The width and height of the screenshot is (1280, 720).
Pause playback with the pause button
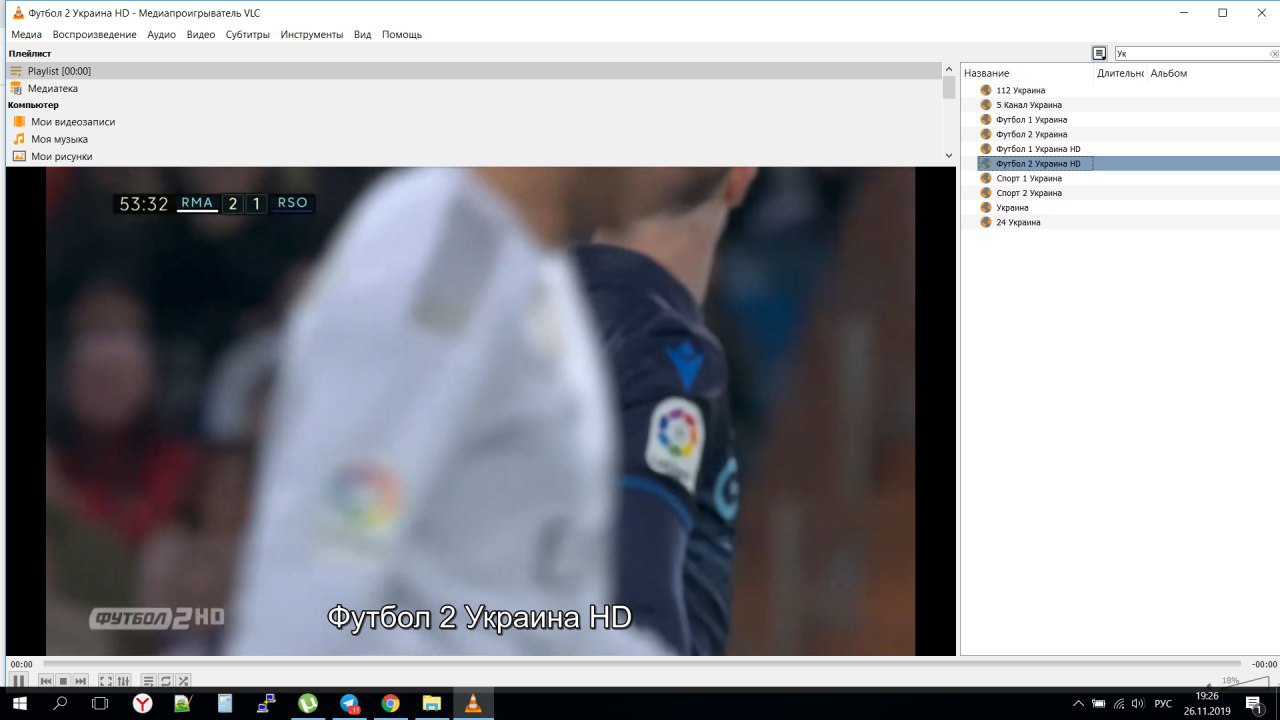[x=18, y=681]
